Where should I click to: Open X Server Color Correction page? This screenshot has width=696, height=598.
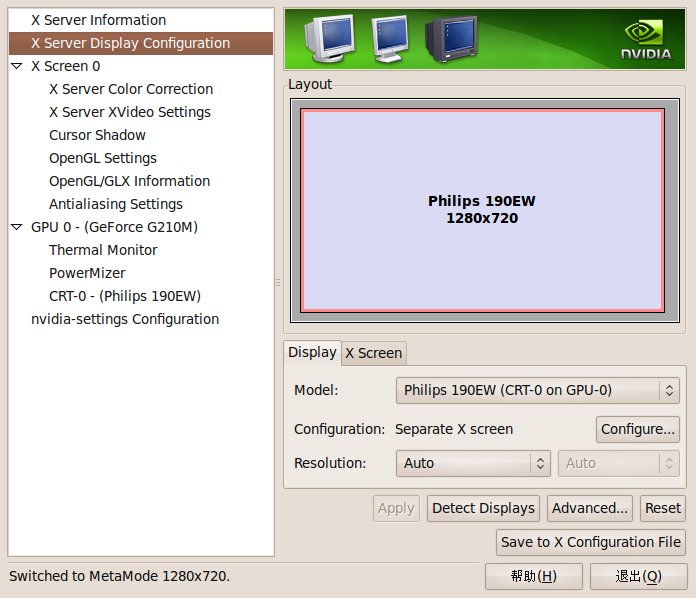pos(131,89)
